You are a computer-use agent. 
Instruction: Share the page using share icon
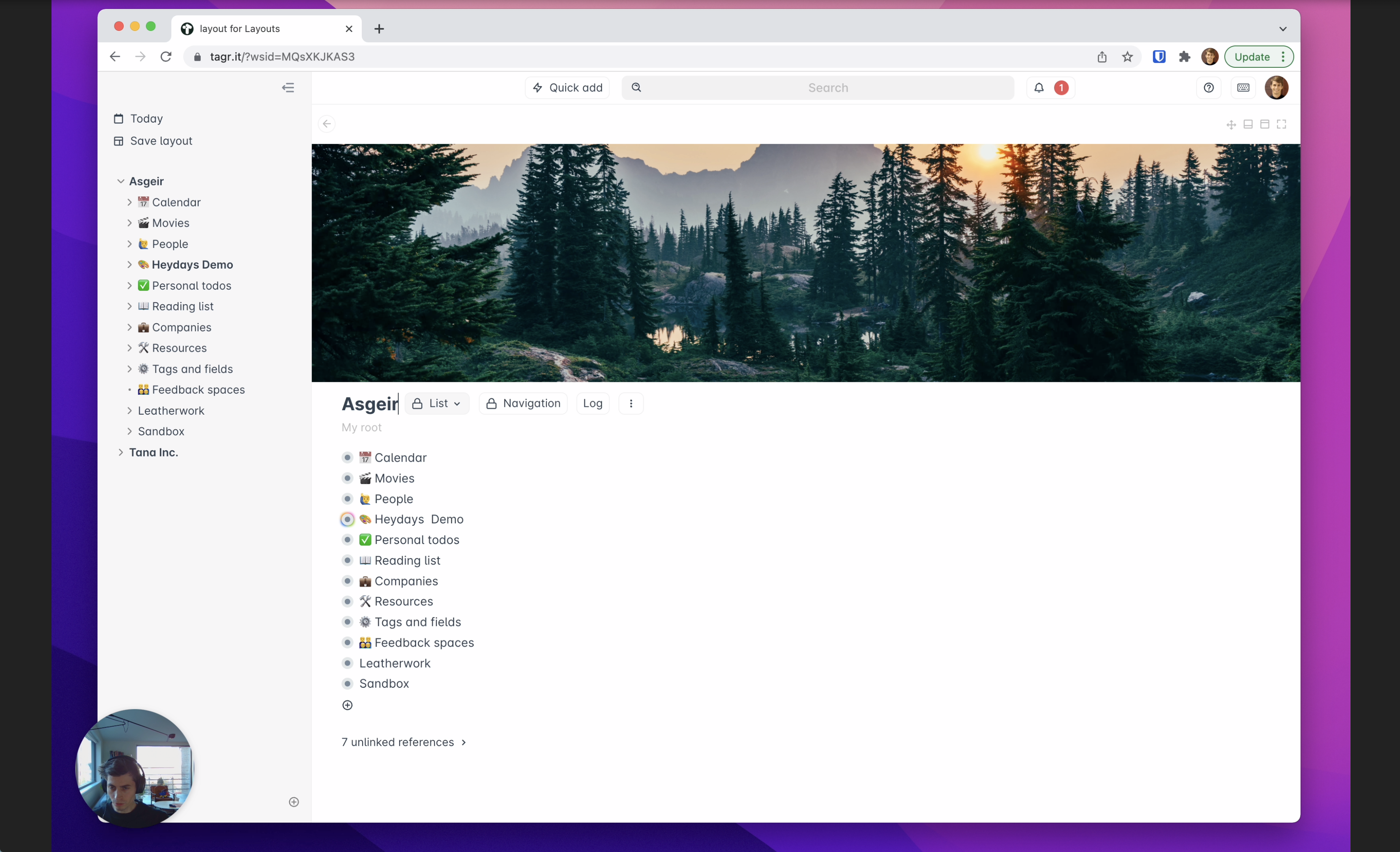[x=1102, y=57]
